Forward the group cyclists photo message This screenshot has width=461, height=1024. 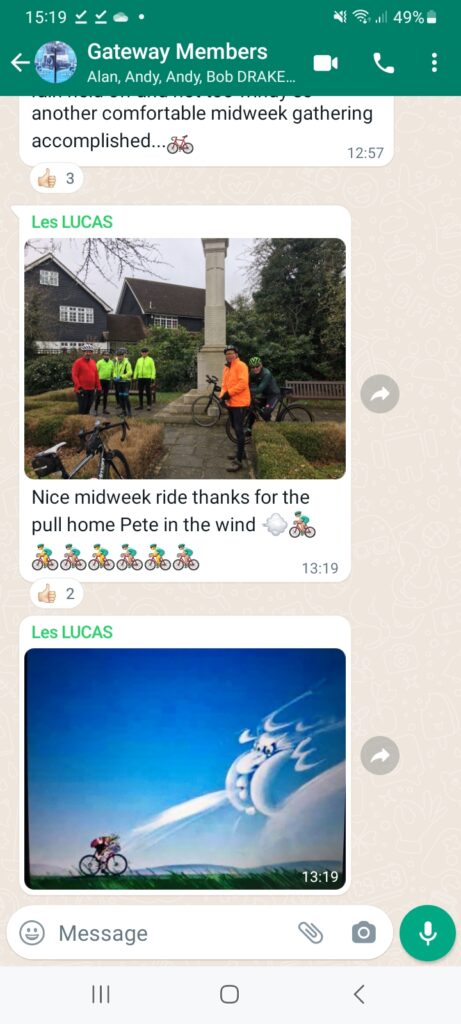[380, 394]
